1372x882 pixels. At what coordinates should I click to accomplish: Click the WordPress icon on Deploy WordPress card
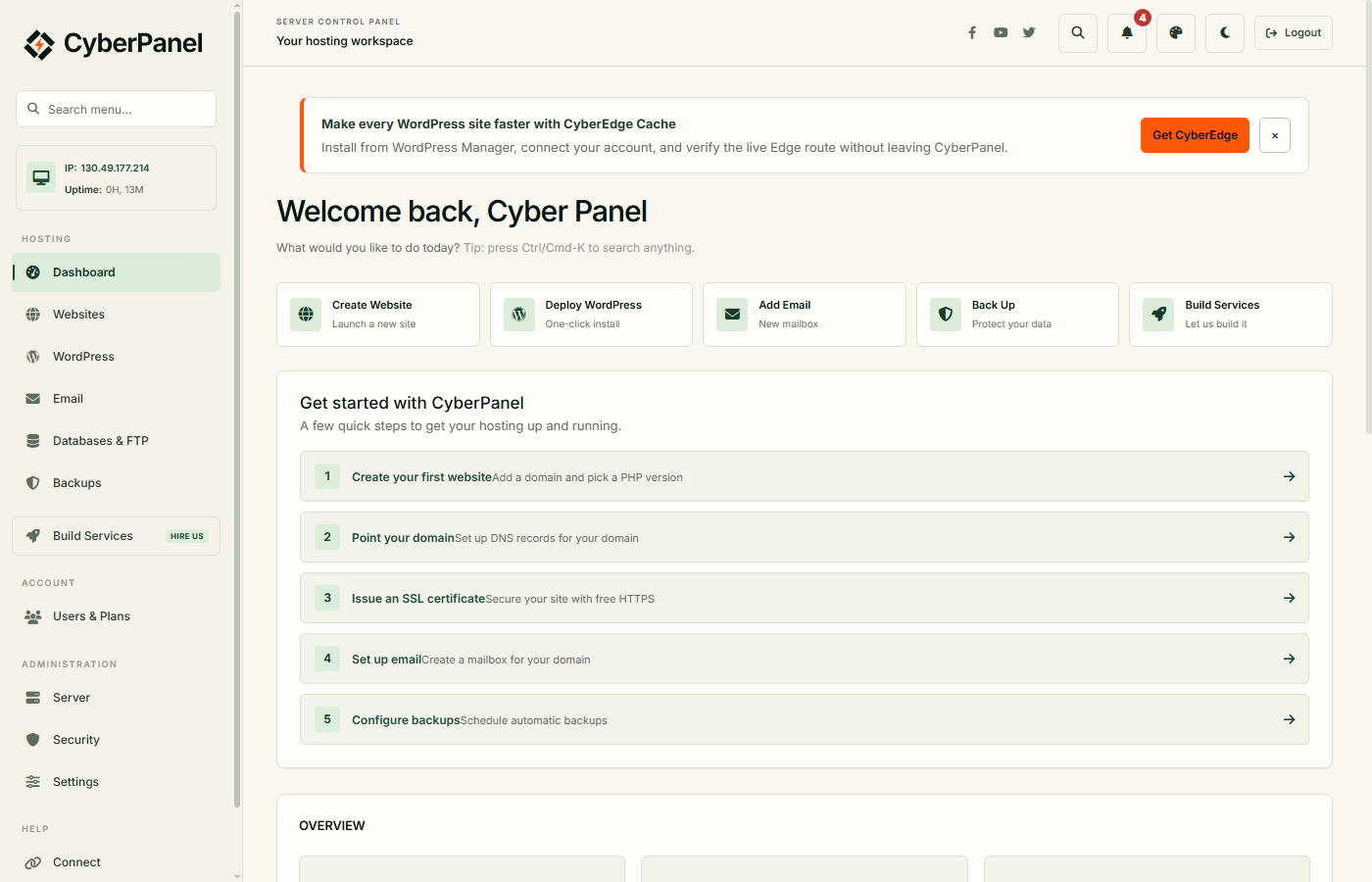tap(519, 315)
